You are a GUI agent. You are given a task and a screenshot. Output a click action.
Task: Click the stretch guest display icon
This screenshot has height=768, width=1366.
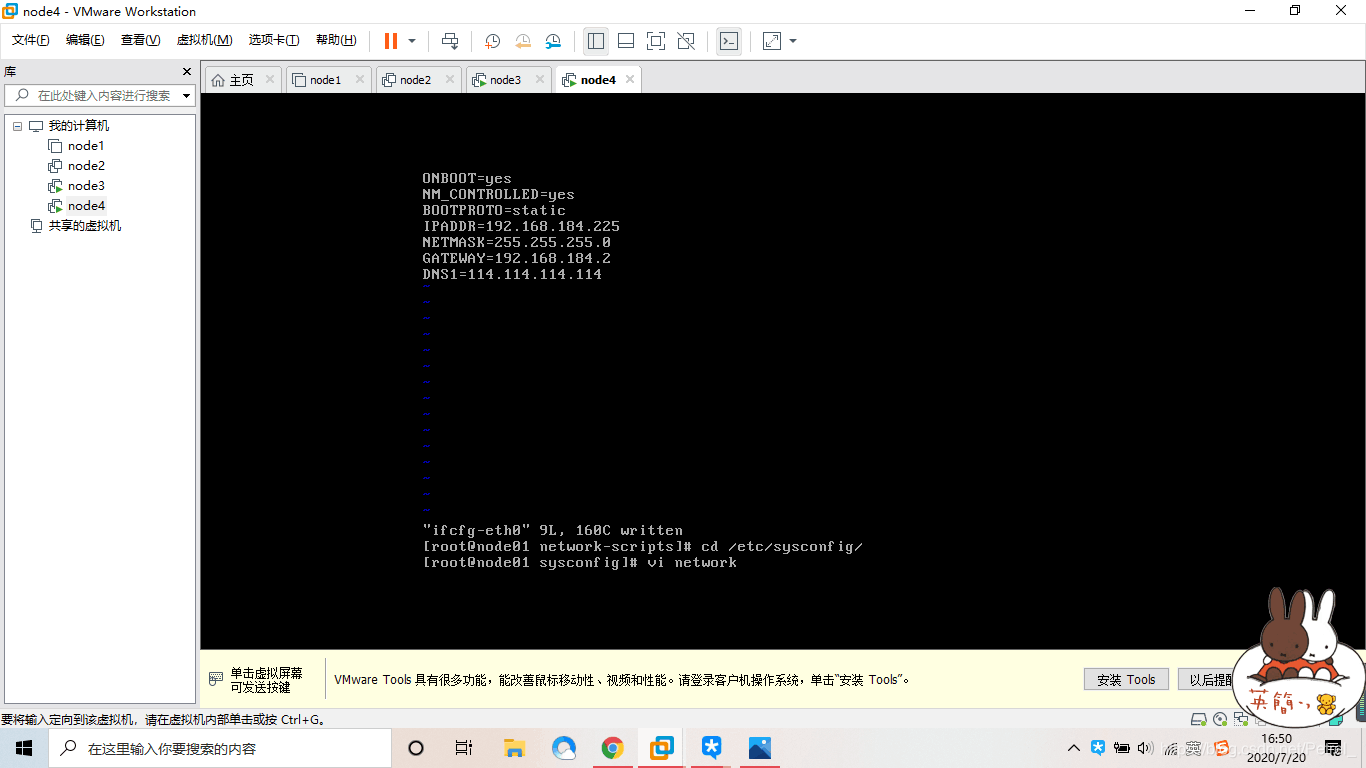772,41
